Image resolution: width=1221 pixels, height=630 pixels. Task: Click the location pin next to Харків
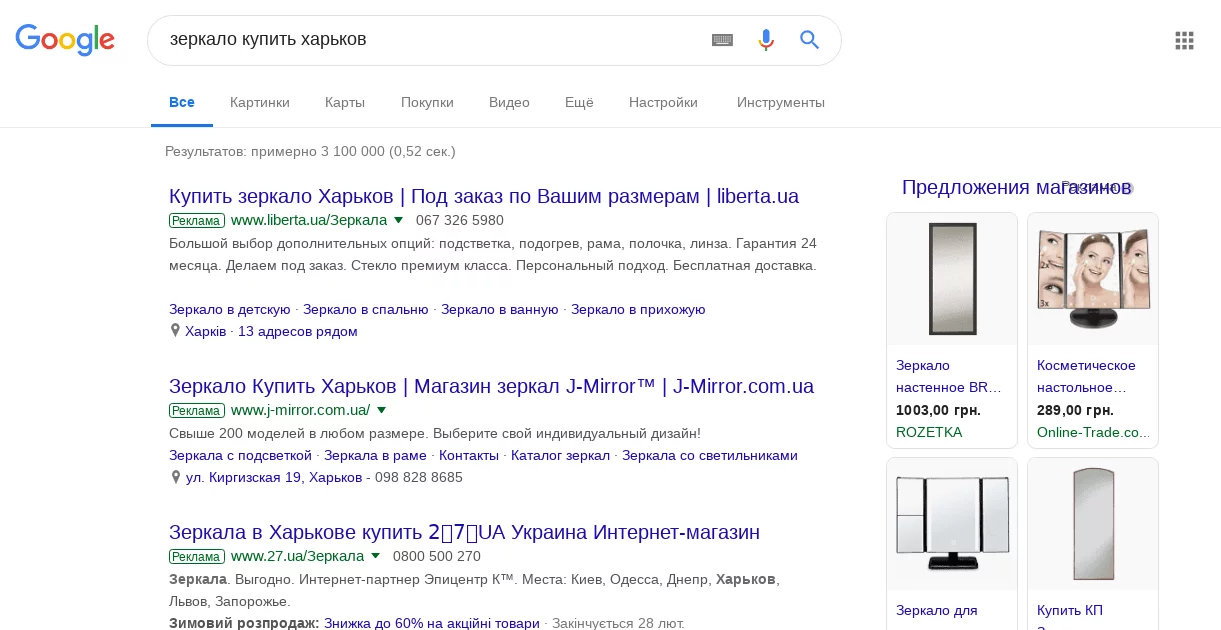[176, 330]
